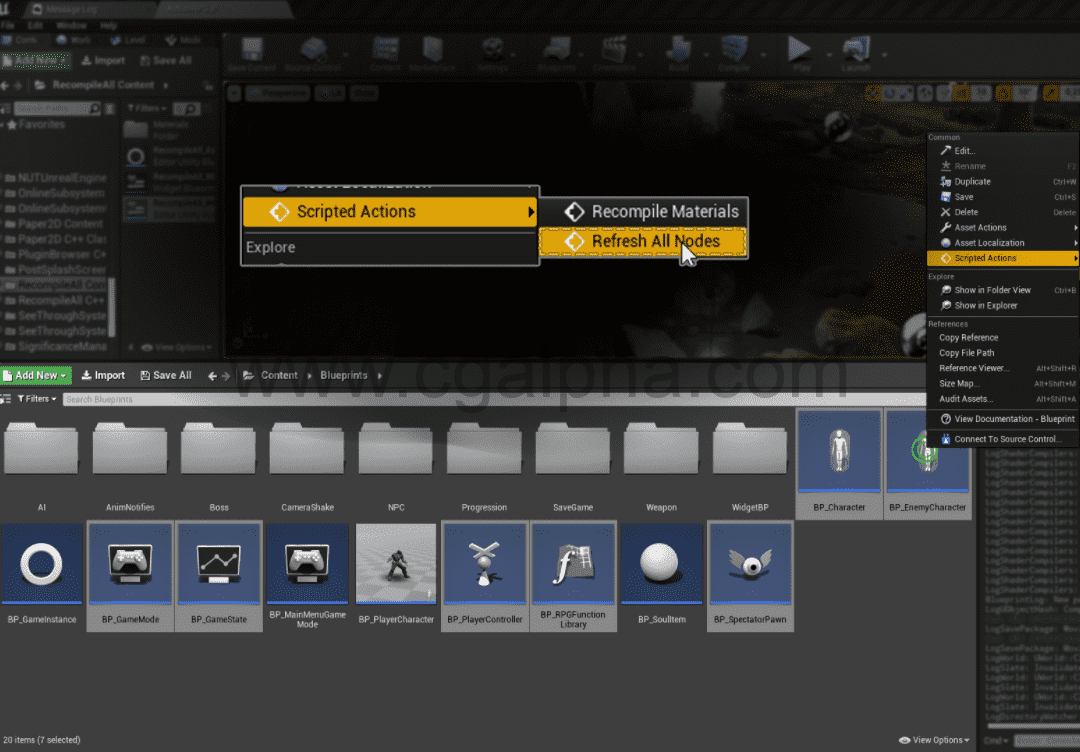Click the green Add New button
This screenshot has height=752, width=1080.
36,375
